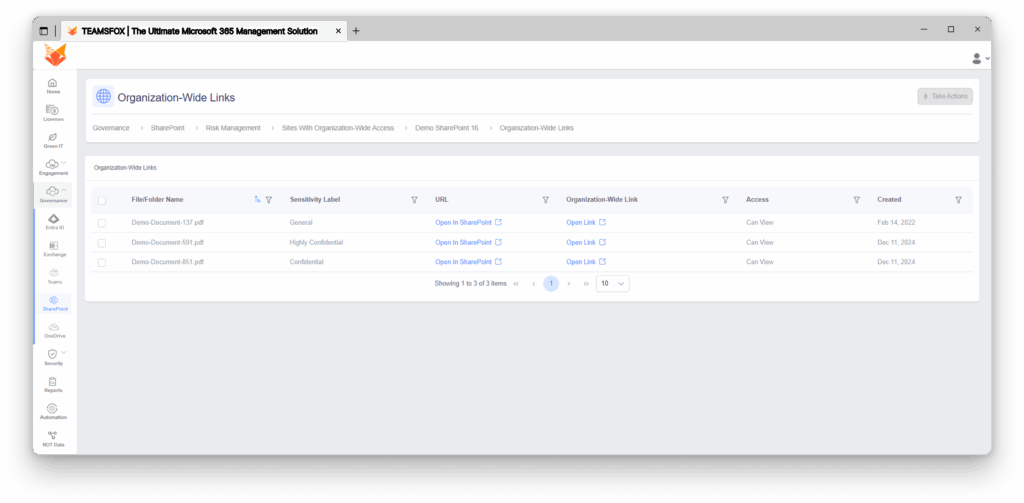Image resolution: width=1024 pixels, height=503 pixels.
Task: Open the page size dropdown showing 10
Action: pyautogui.click(x=613, y=284)
